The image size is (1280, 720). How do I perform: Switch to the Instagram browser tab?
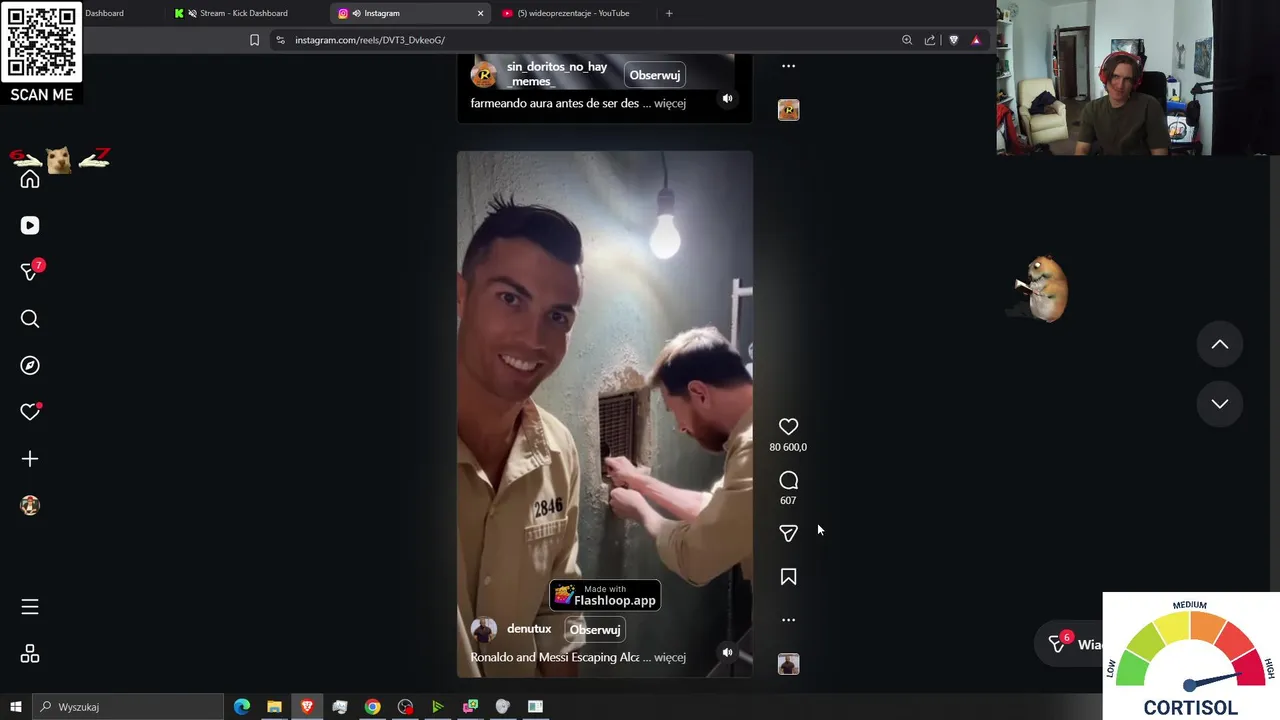400,13
